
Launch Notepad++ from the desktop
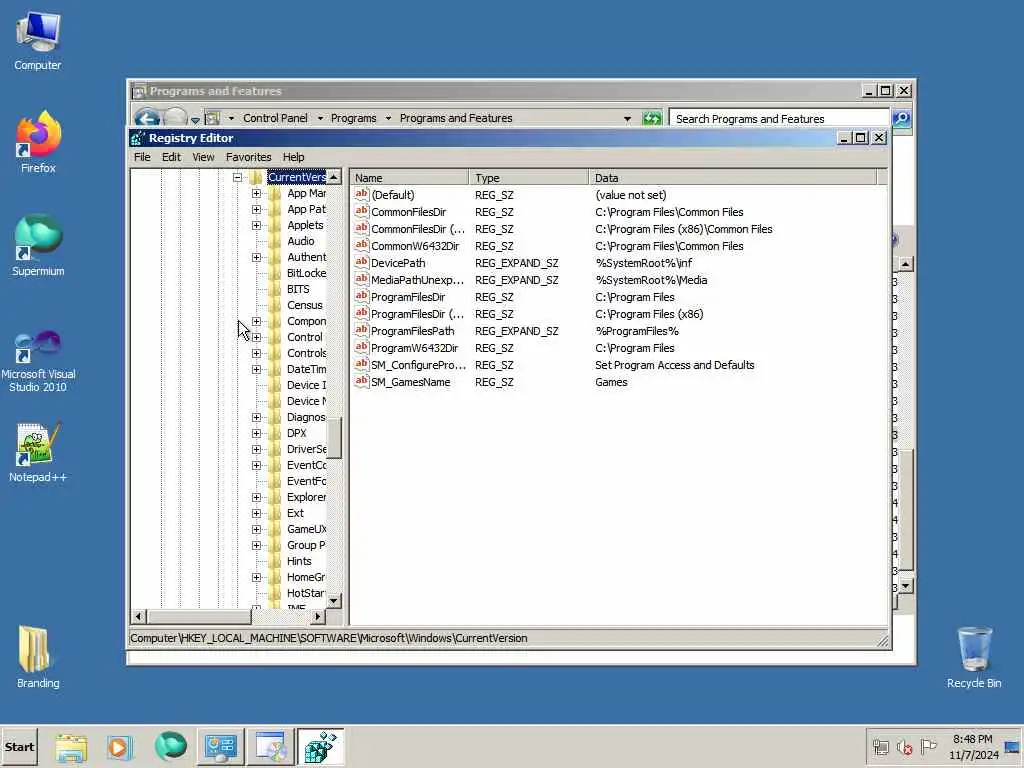(x=38, y=453)
